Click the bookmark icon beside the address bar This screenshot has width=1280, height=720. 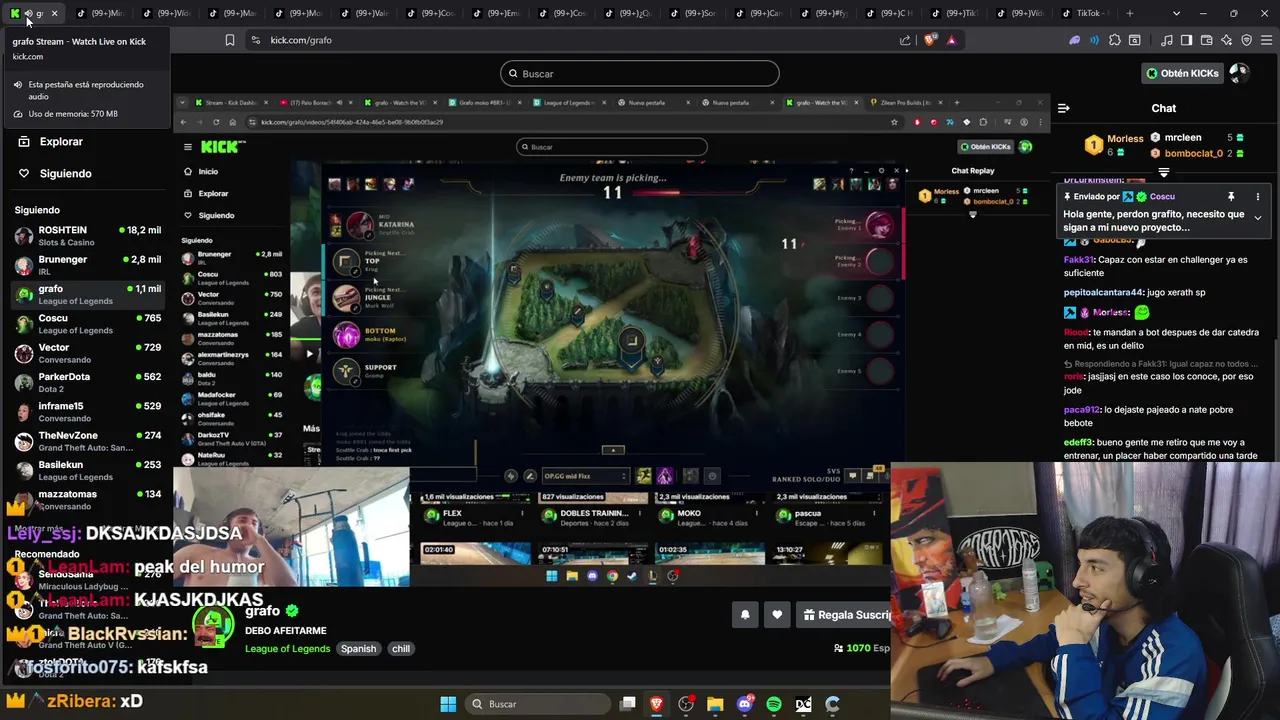pyautogui.click(x=229, y=40)
